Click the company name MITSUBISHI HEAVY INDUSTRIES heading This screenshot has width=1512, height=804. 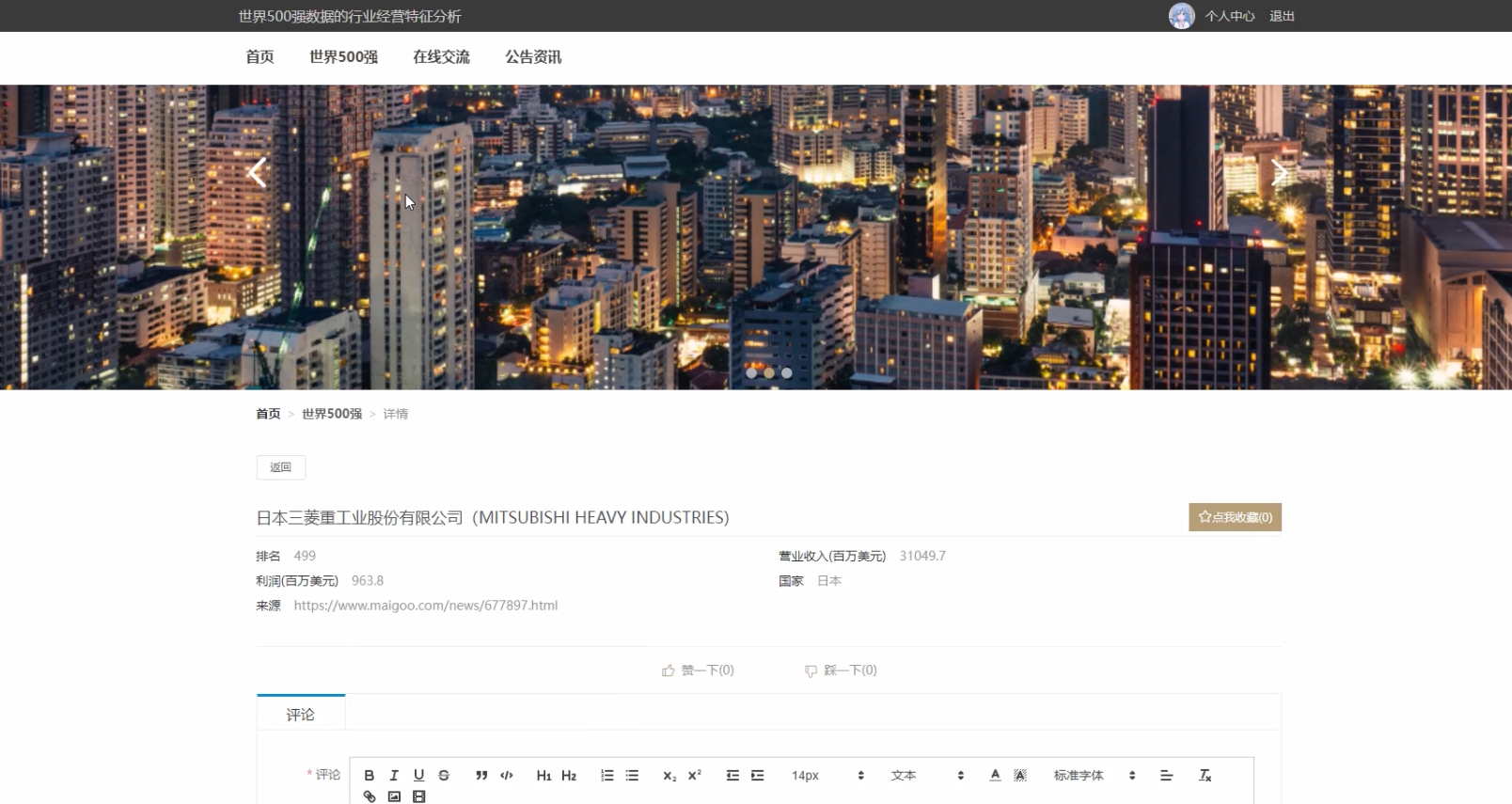pyautogui.click(x=493, y=517)
